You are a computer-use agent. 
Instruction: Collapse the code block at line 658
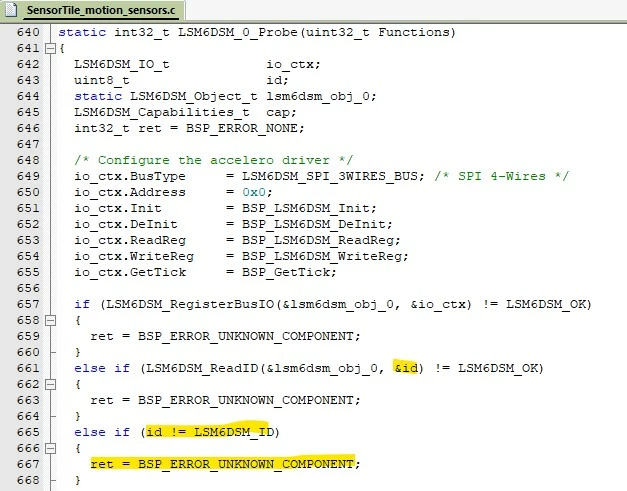coord(50,320)
